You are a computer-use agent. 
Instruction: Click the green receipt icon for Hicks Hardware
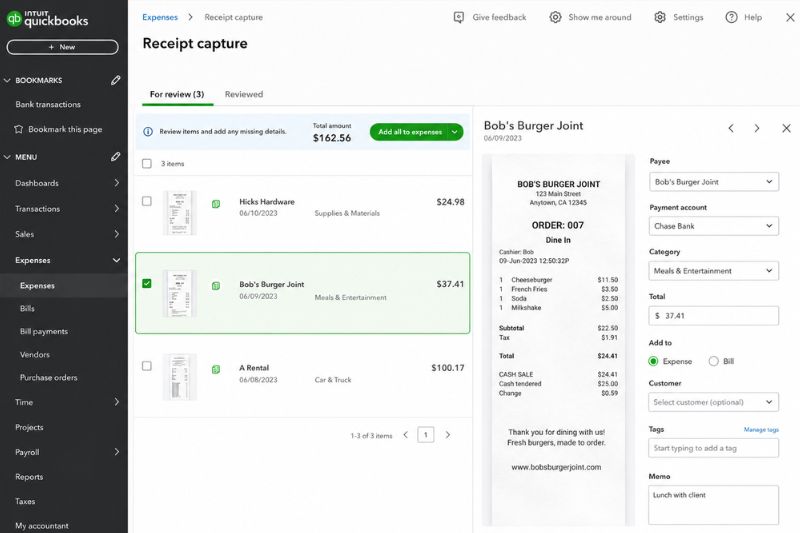coord(216,204)
